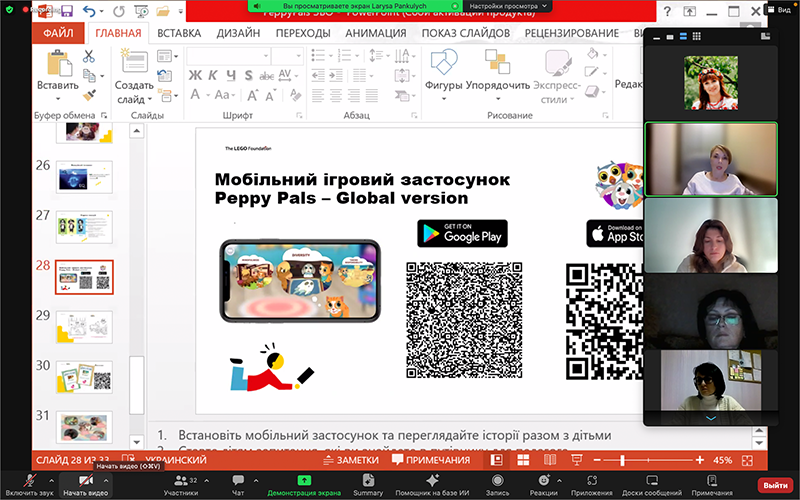Open the Summary meeting tool

point(368,485)
